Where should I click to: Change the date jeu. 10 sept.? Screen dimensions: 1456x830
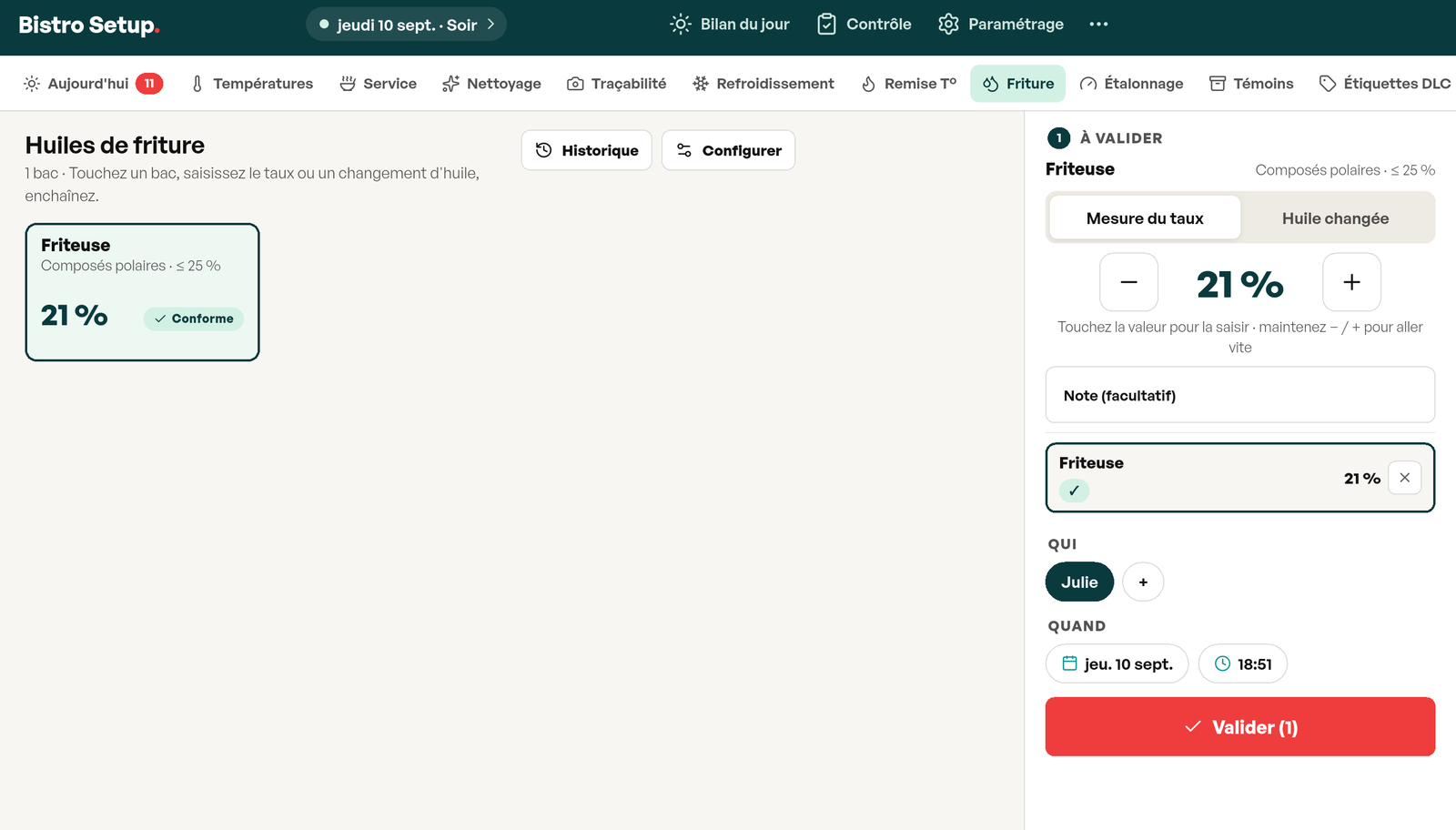click(1117, 664)
